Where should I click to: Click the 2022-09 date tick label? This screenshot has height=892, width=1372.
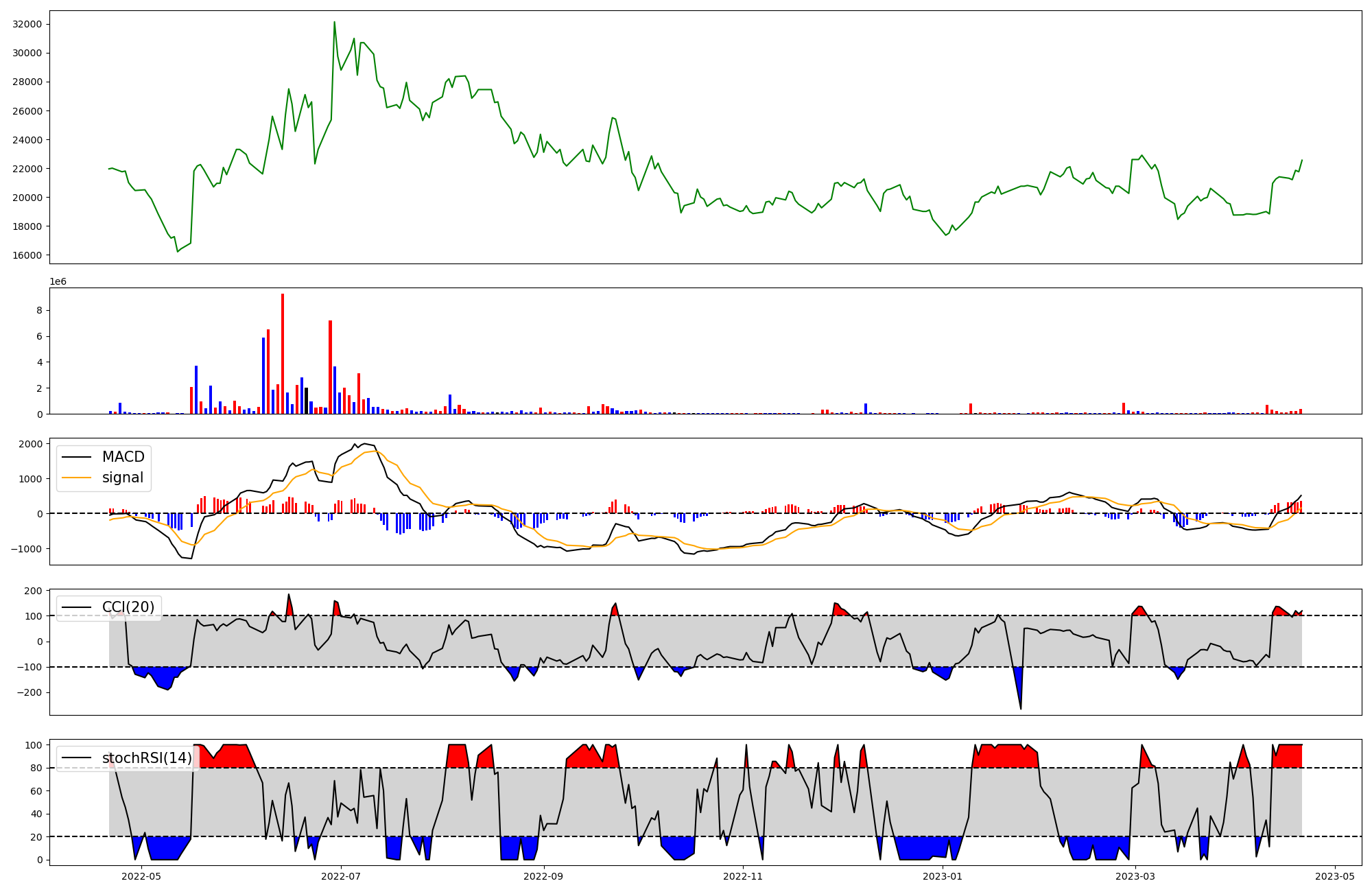tap(543, 876)
